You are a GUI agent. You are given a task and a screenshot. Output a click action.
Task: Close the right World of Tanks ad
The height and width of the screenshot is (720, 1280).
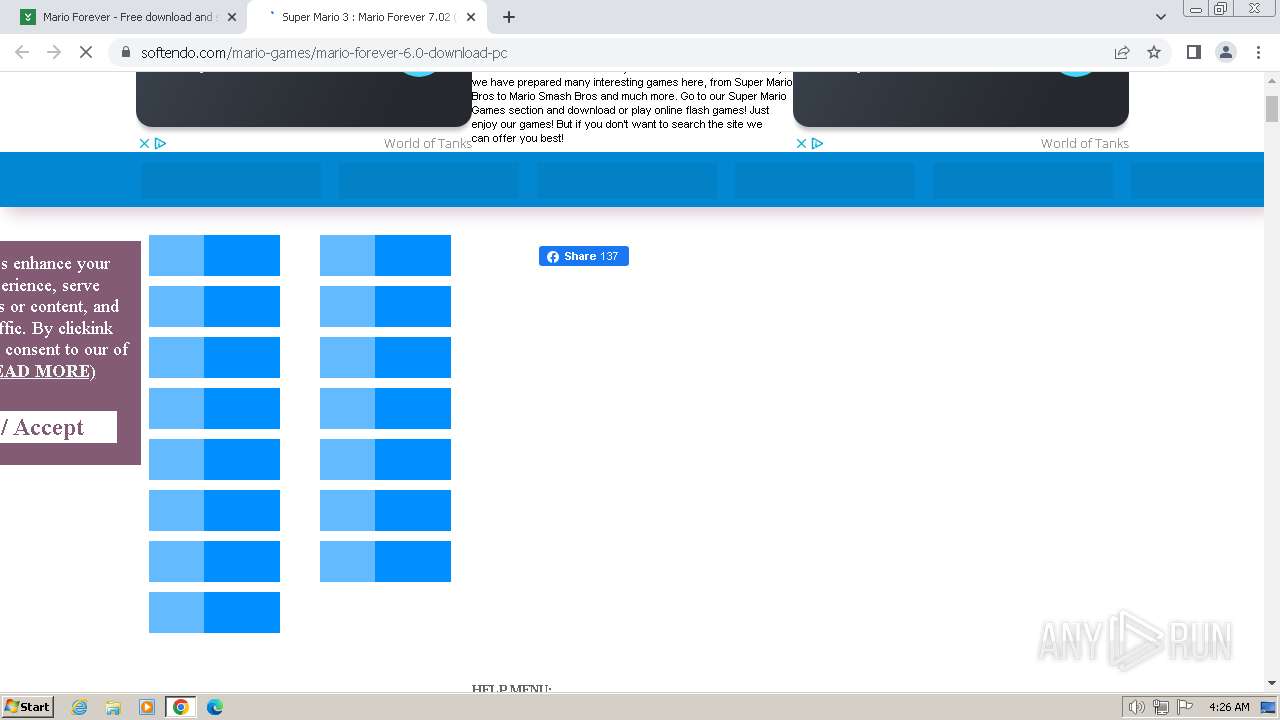tap(801, 143)
